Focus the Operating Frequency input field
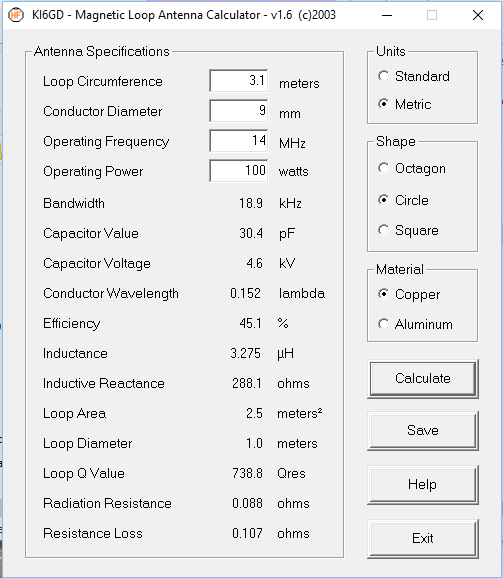503x578 pixels. [239, 140]
